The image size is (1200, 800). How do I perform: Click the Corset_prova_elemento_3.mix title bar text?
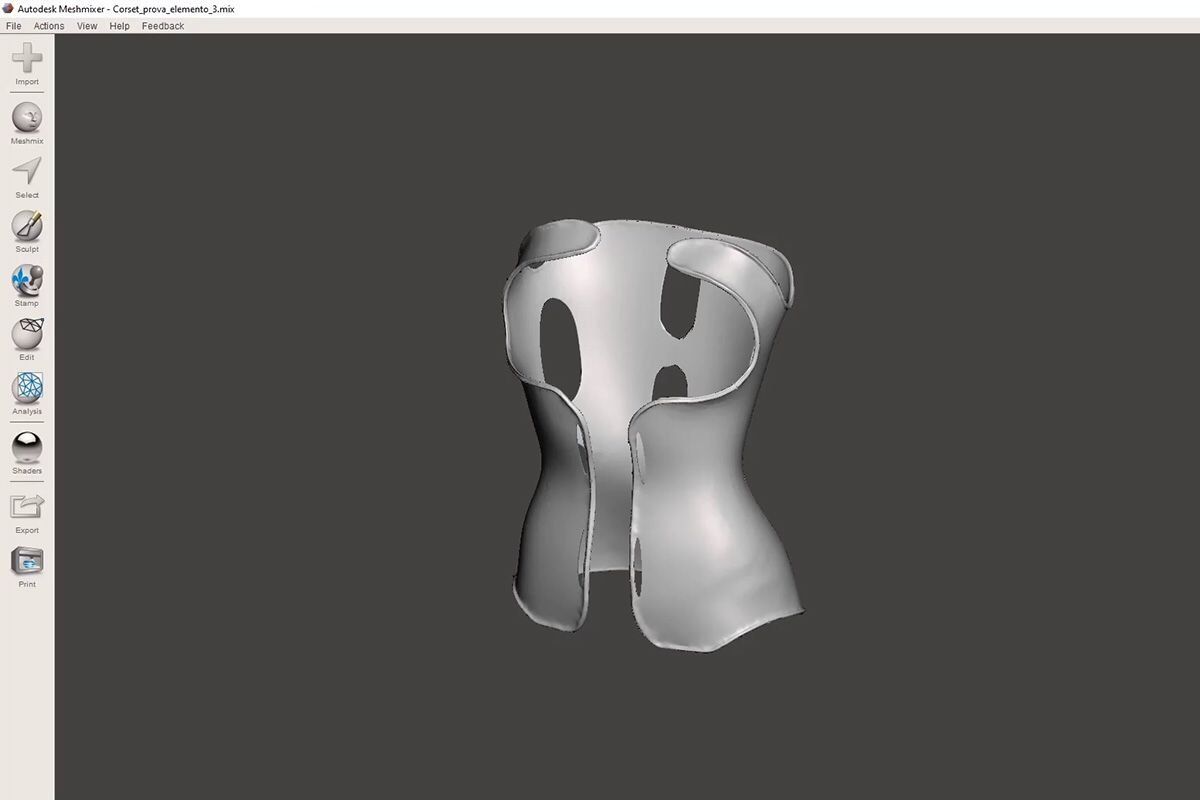172,8
